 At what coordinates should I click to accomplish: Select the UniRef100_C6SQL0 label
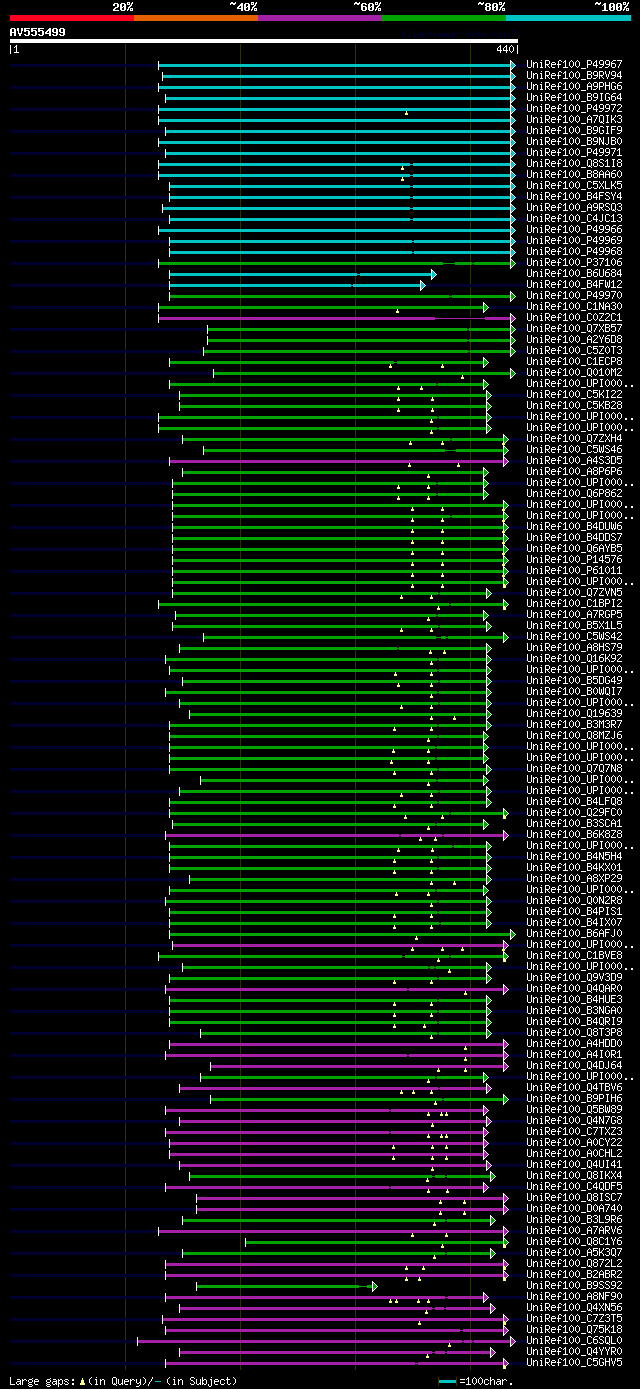574,1340
